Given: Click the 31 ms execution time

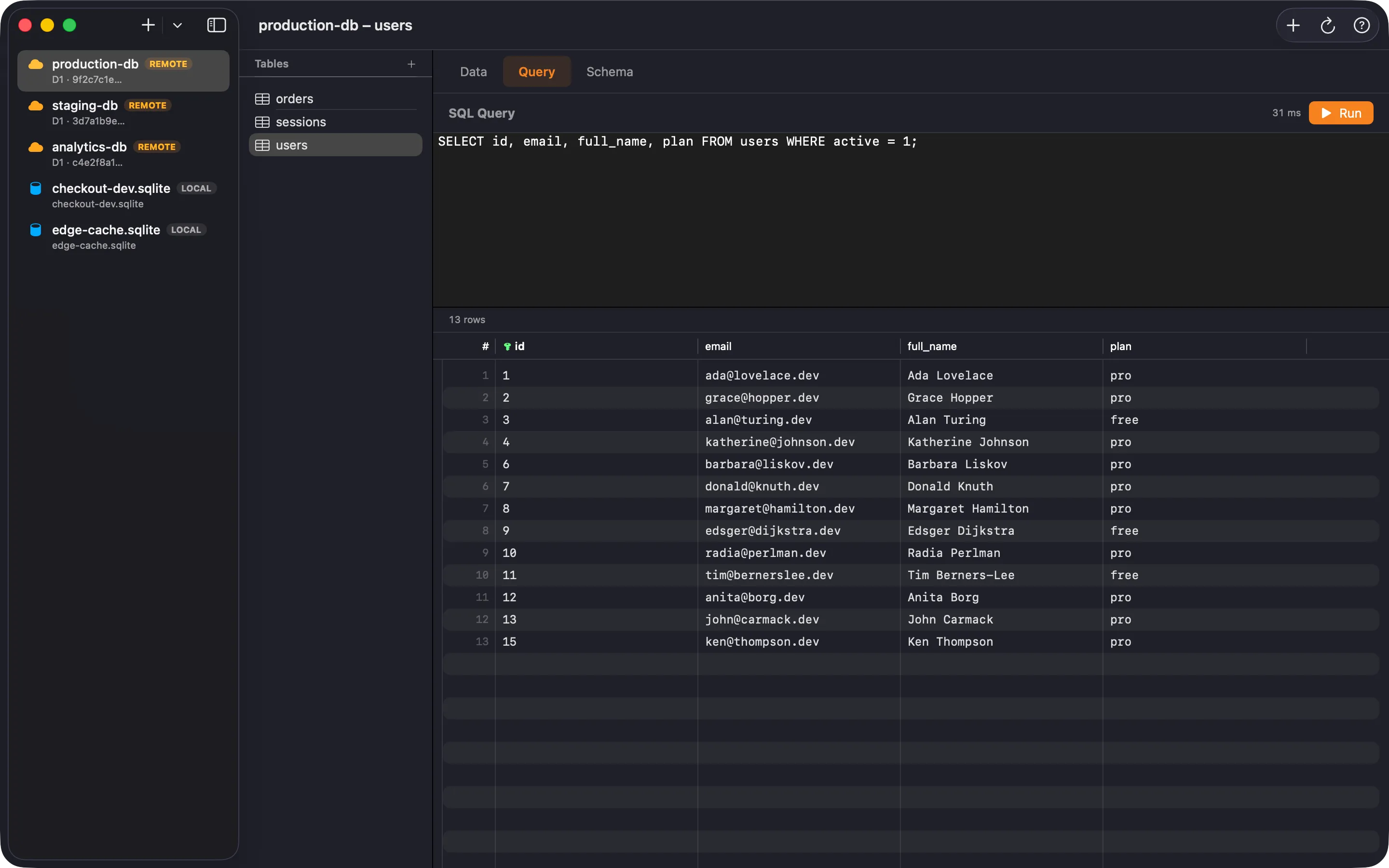Looking at the screenshot, I should [x=1286, y=113].
